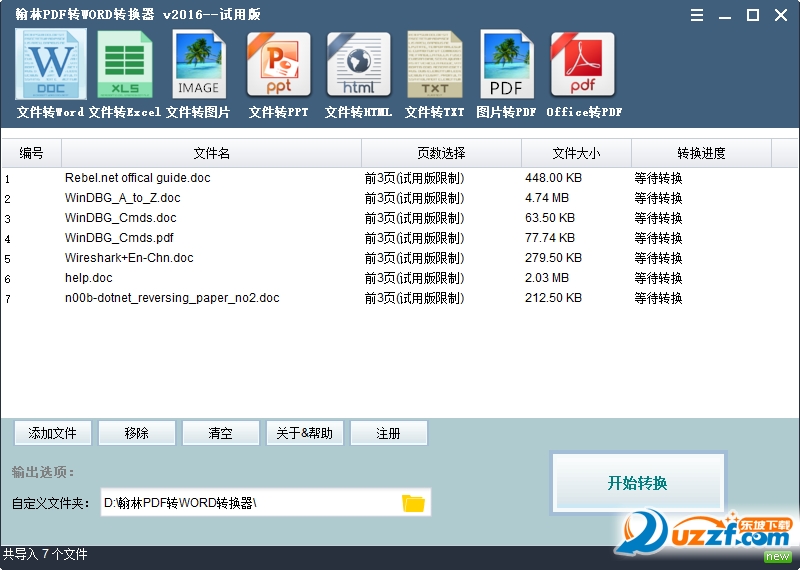This screenshot has width=800, height=570.
Task: Click 等待转换 status for WinDBG_Cmds.pdf row
Action: tap(658, 238)
